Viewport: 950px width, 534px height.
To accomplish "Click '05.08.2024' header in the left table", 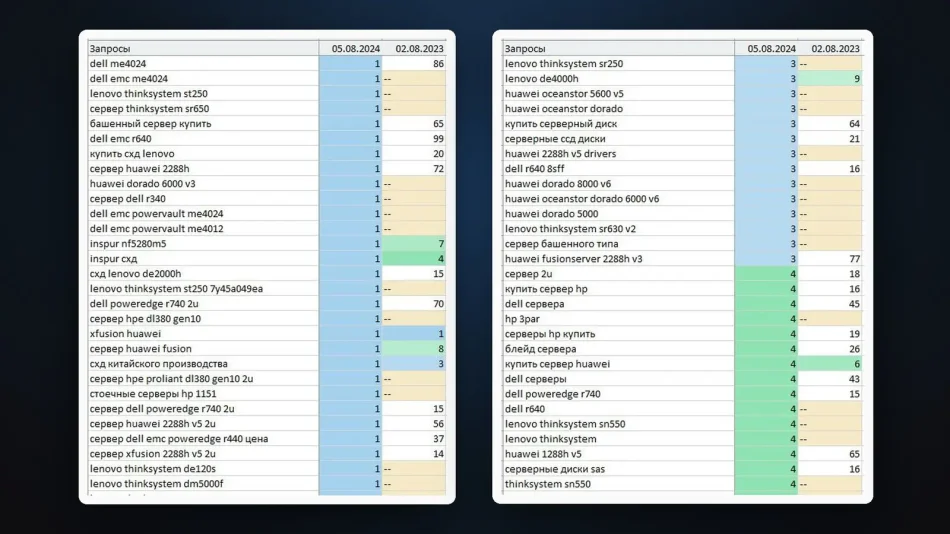I will (350, 48).
